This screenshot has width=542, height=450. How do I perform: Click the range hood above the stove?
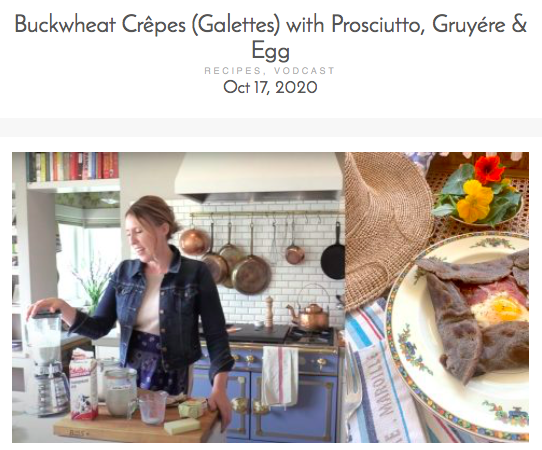click(x=259, y=177)
